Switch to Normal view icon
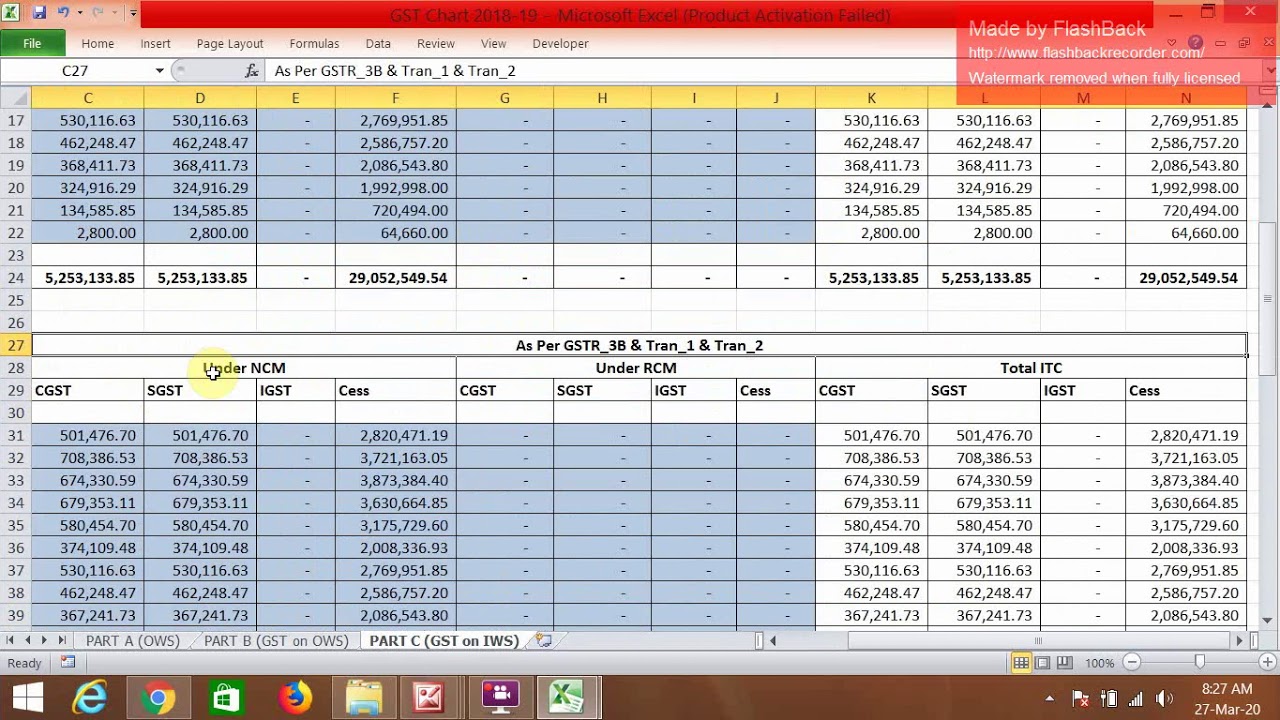Viewport: 1280px width, 720px height. 1021,662
